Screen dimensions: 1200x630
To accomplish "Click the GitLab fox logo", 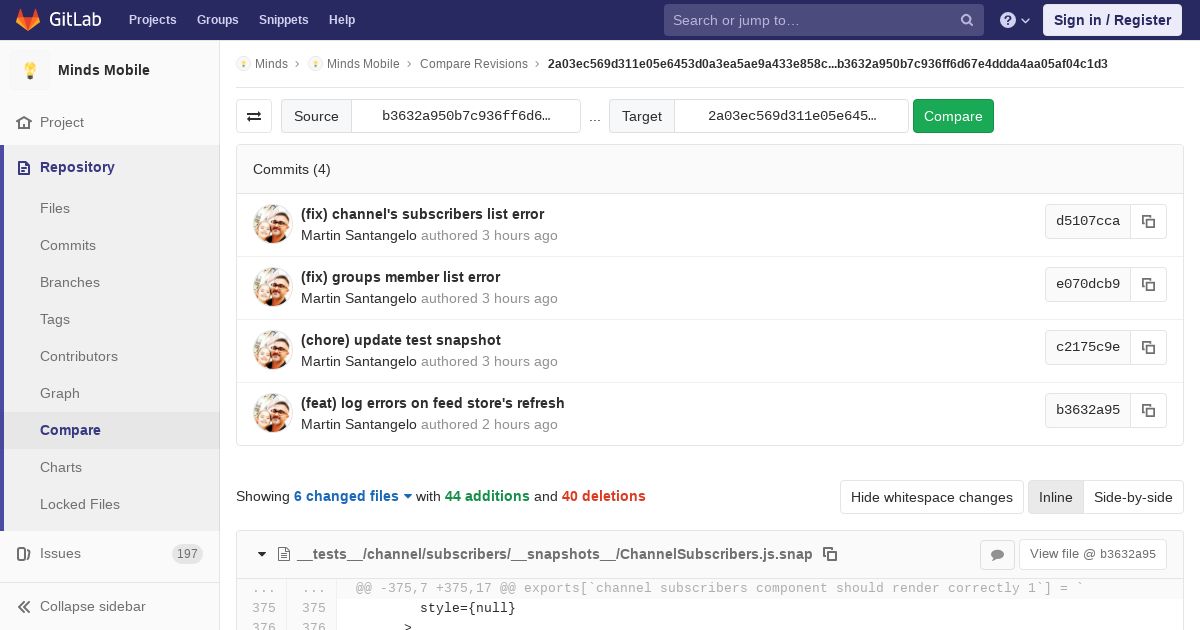I will pyautogui.click(x=28, y=20).
